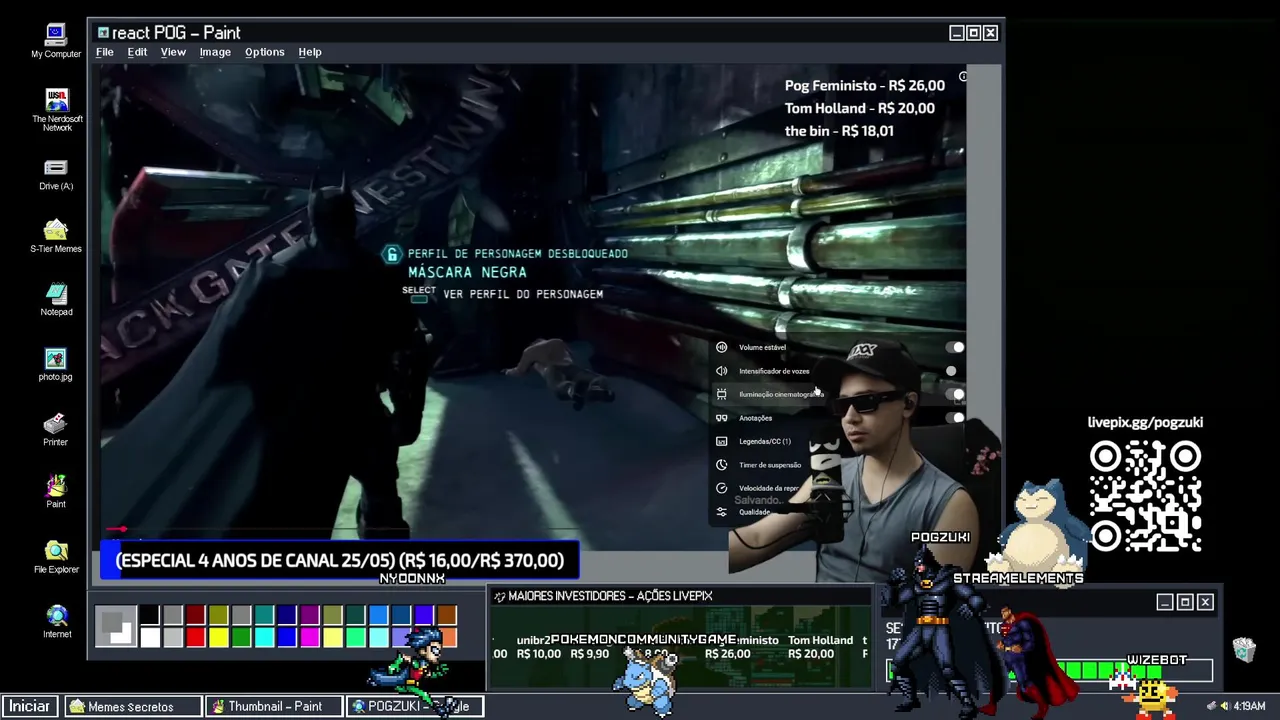The image size is (1280, 720).
Task: Toggle the Iluminação cinematográfica switch
Action: click(955, 394)
